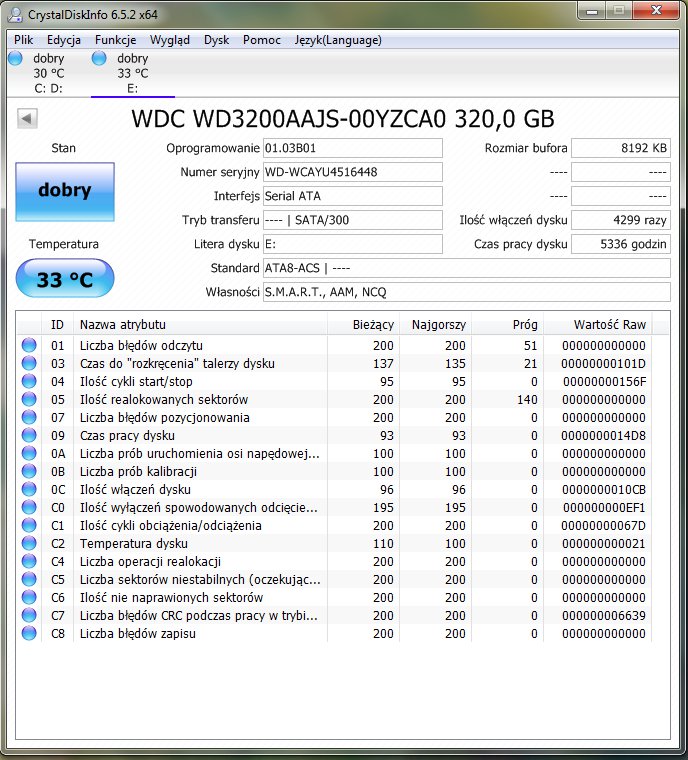Open the Język(Language) menu
Image resolution: width=688 pixels, height=760 pixels.
[338, 40]
